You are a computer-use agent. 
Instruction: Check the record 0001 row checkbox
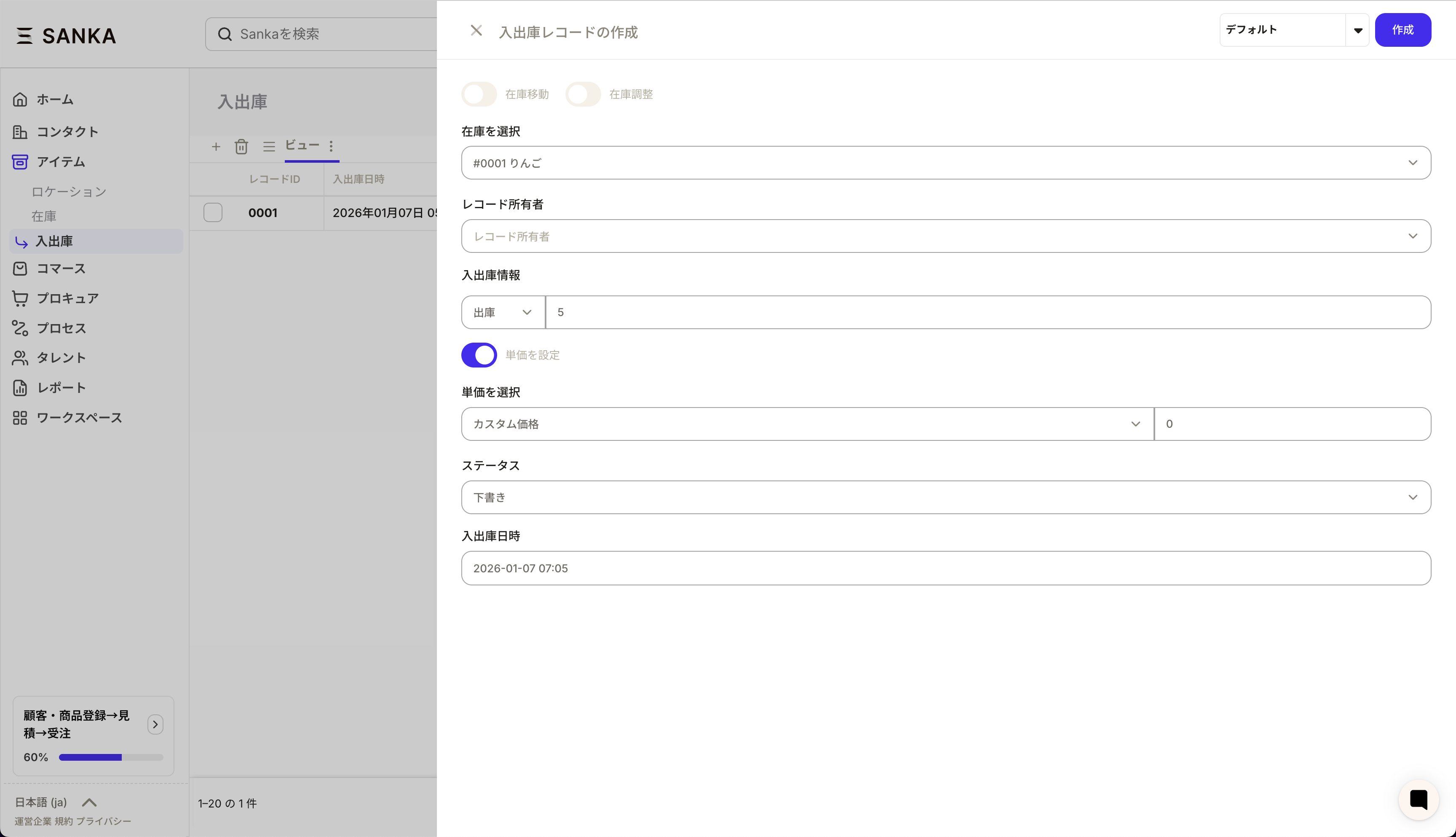(x=213, y=213)
